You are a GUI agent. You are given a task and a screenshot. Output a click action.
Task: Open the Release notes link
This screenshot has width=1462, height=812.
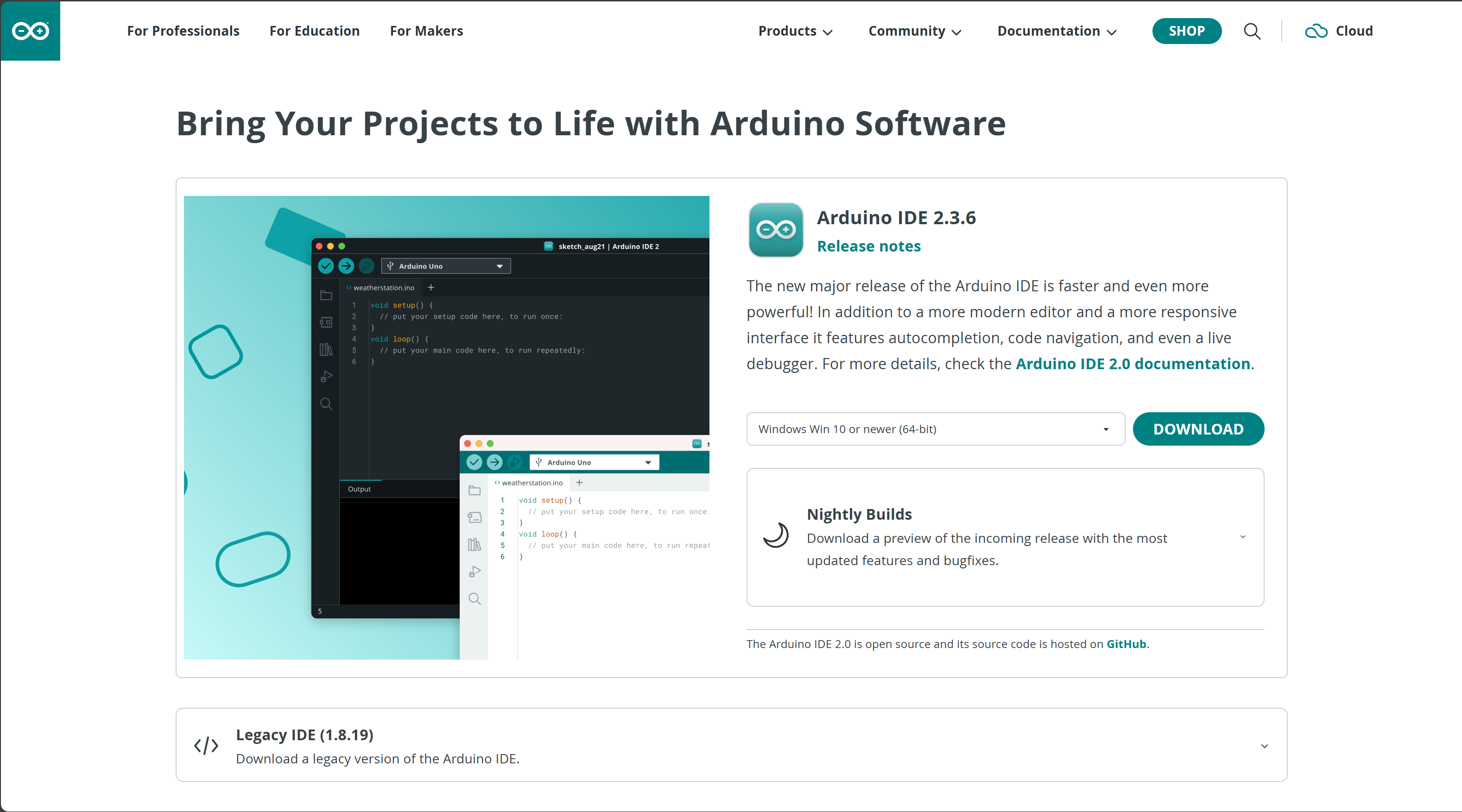click(x=868, y=246)
